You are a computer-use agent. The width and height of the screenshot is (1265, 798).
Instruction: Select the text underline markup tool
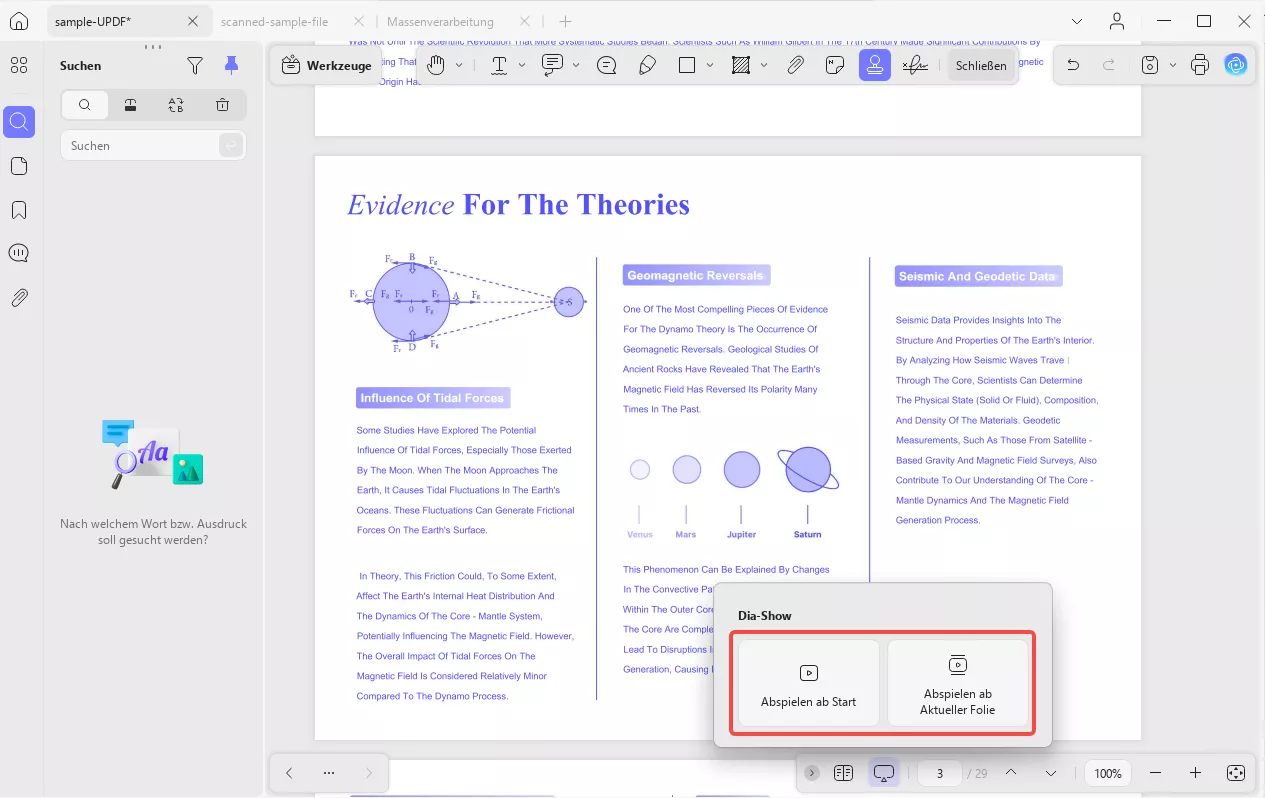click(498, 65)
